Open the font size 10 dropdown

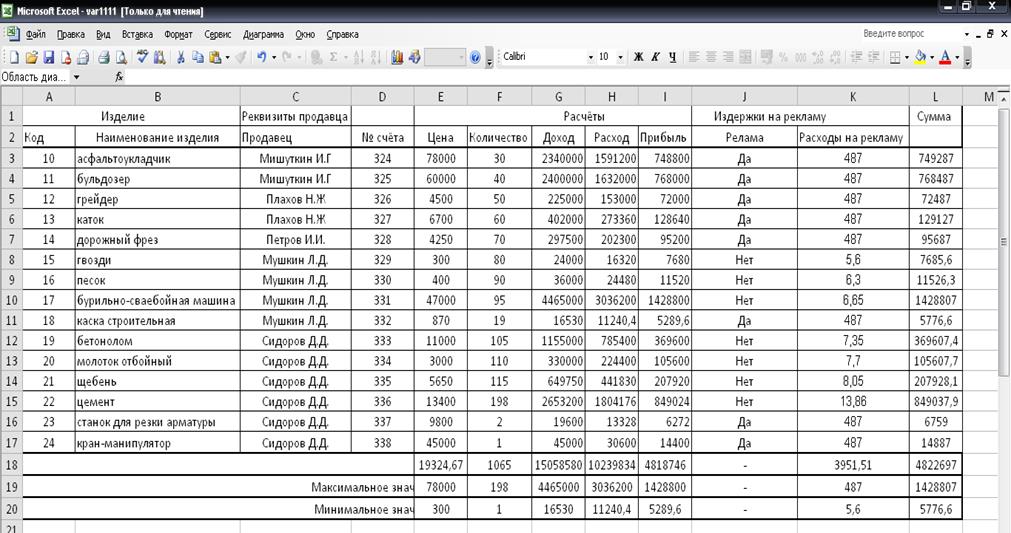(620, 57)
